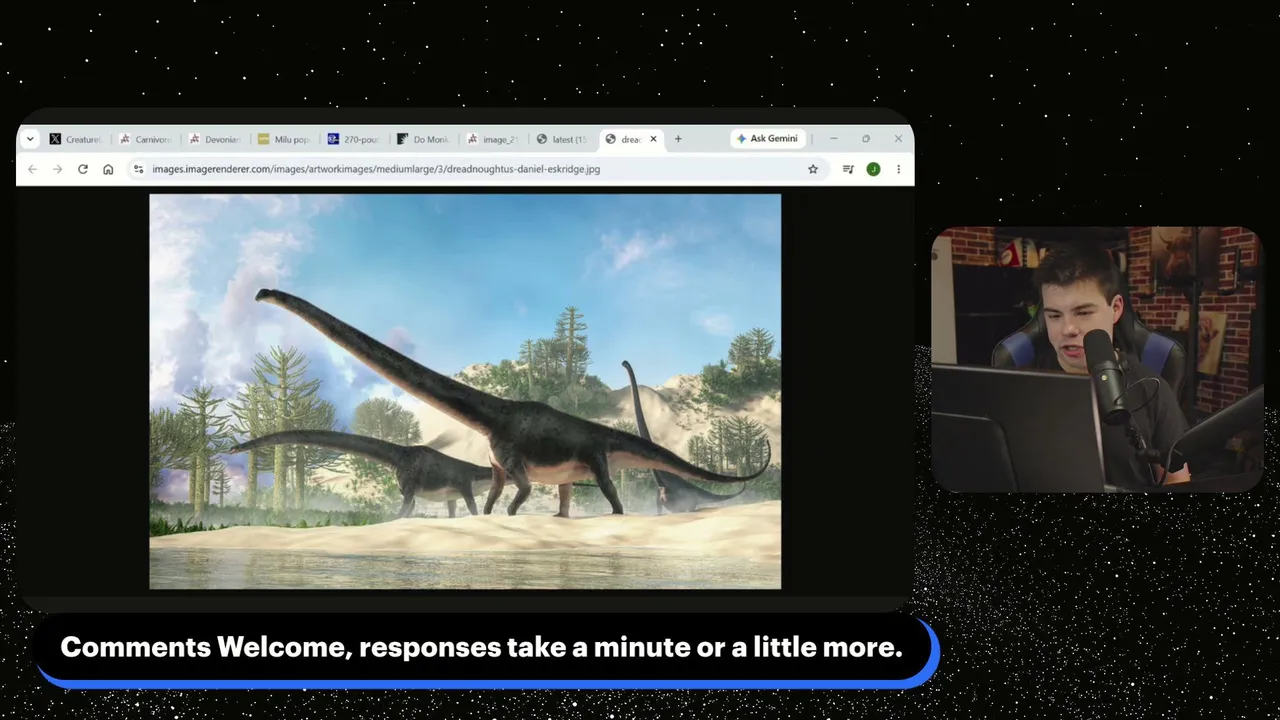Screen dimensions: 1280x720
Task: Open the media controls icon
Action: [x=848, y=169]
